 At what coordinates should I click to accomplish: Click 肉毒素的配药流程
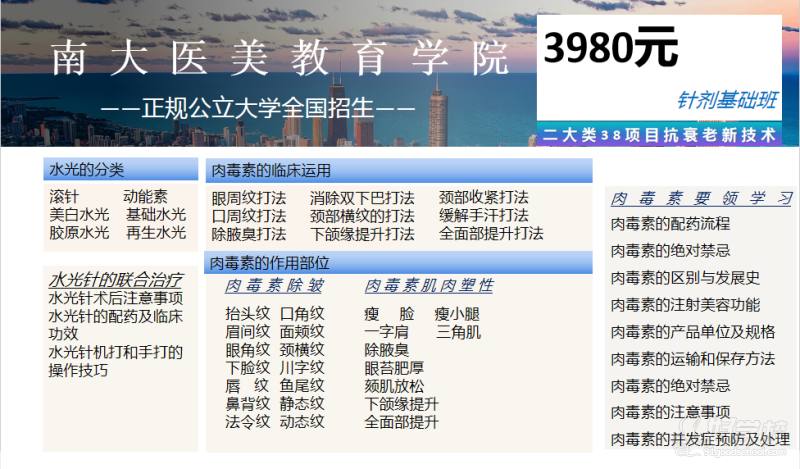coord(670,224)
